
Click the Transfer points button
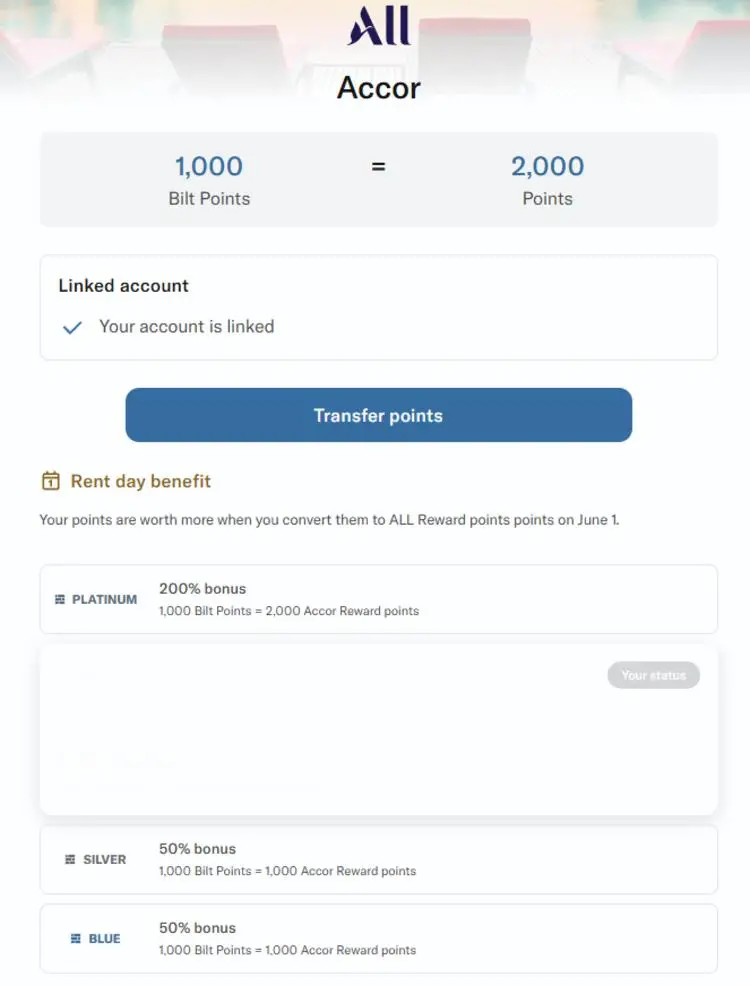[378, 415]
